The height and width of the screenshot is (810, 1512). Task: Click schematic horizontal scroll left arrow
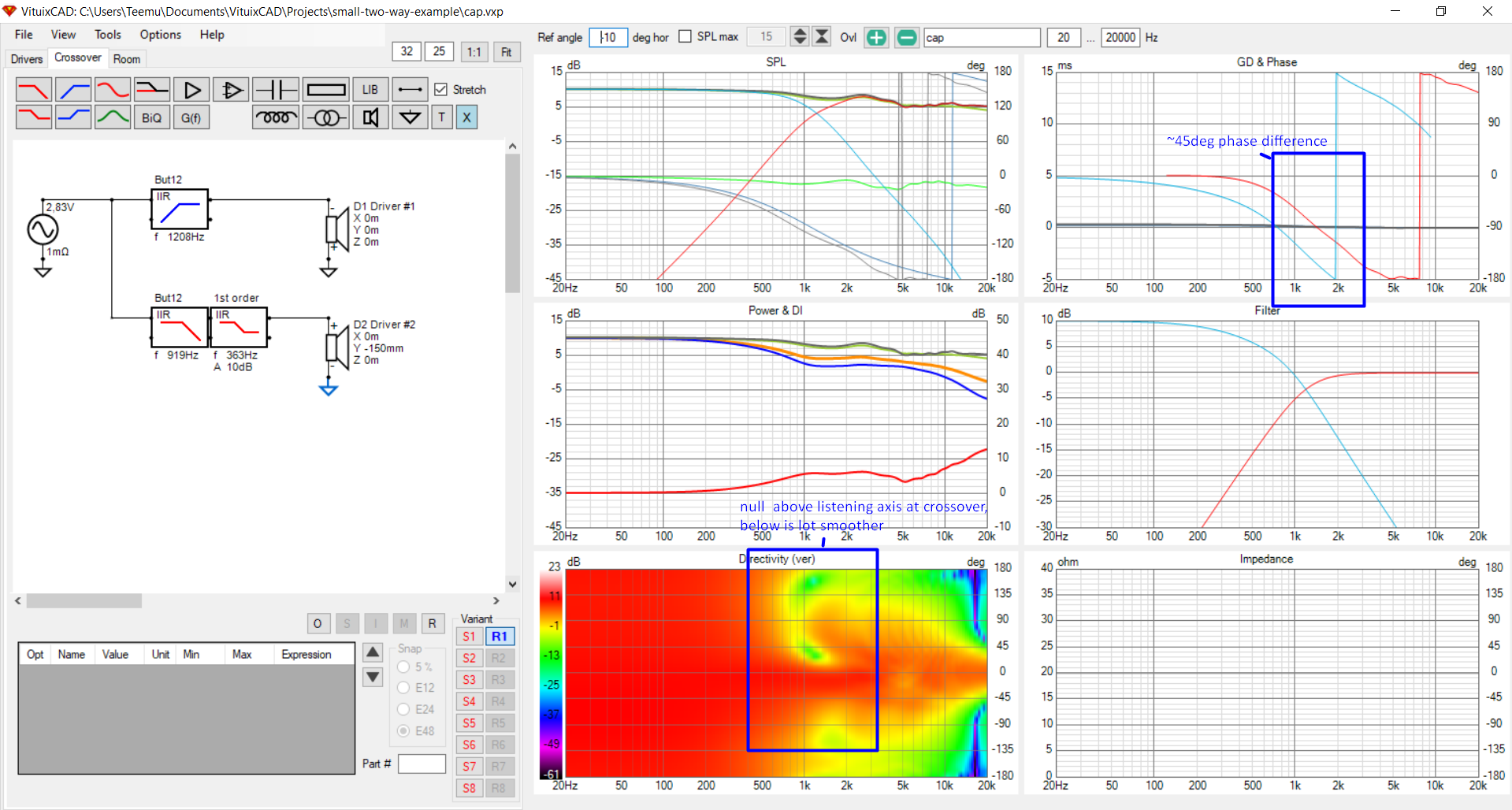coord(18,600)
